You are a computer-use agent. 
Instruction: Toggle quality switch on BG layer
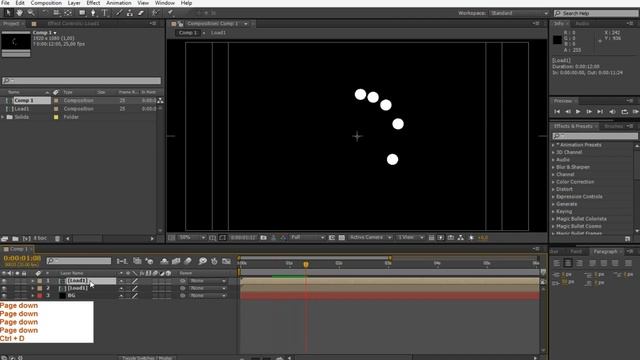pyautogui.click(x=135, y=296)
